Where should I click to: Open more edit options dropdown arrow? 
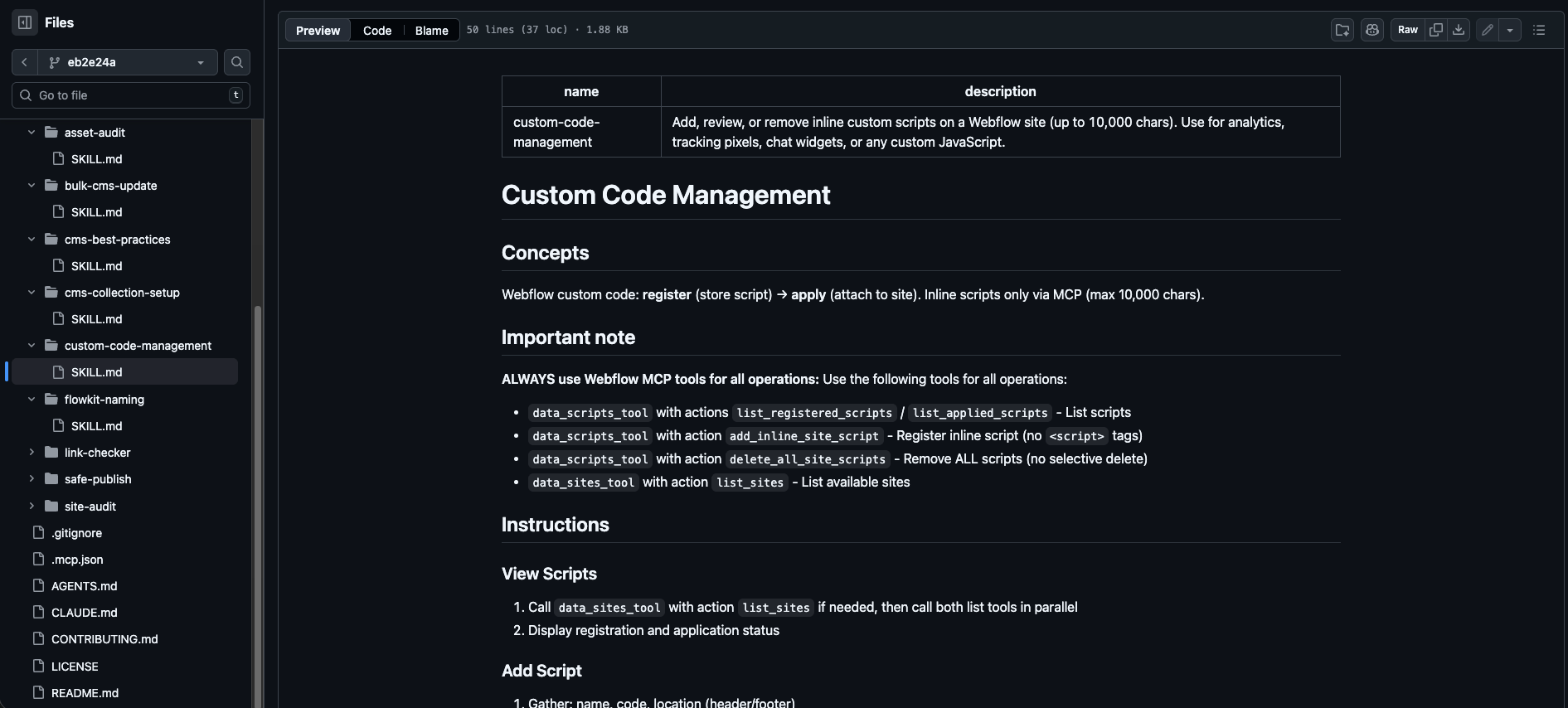(x=1510, y=30)
